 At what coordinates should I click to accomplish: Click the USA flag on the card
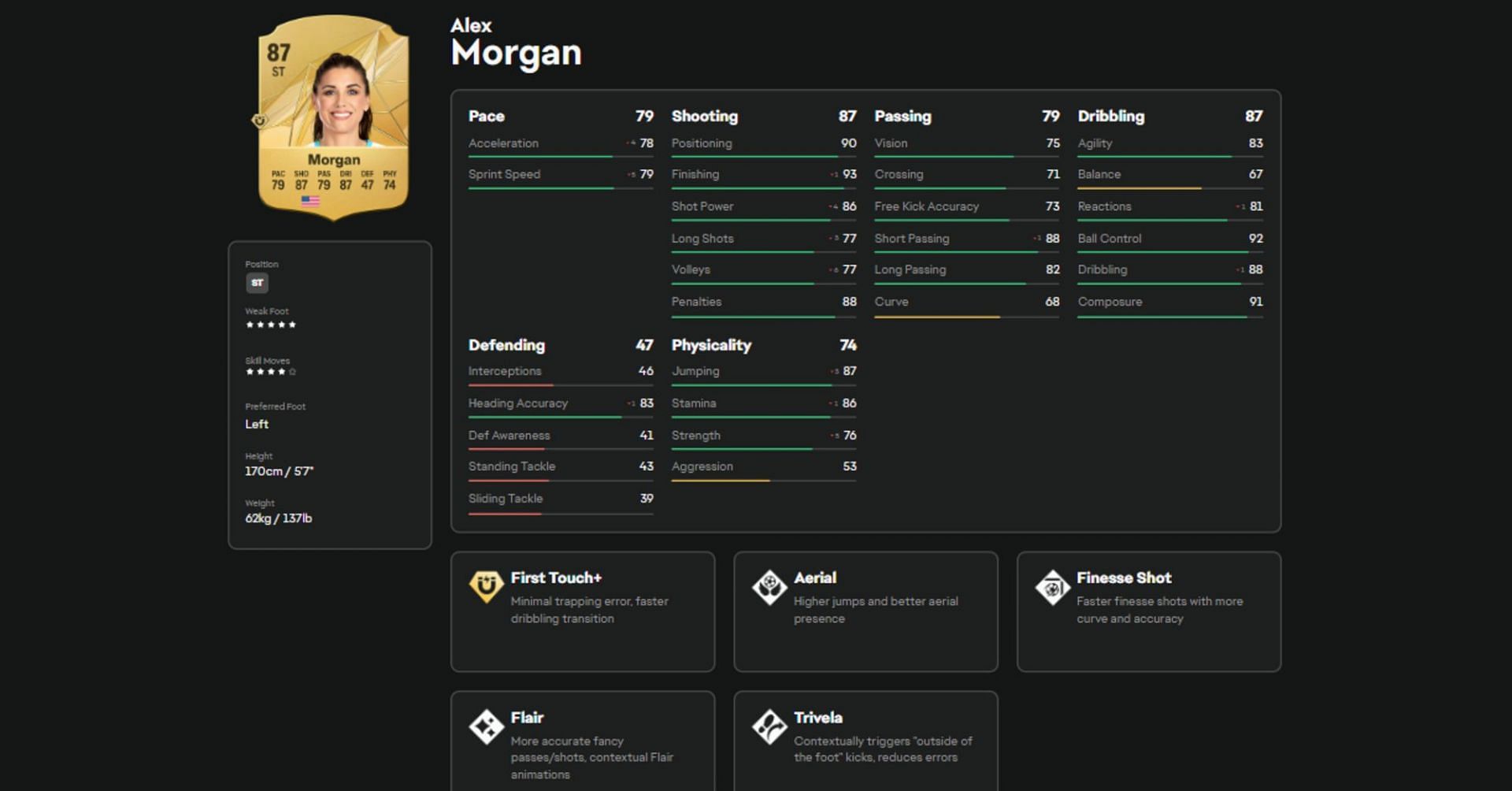pos(310,202)
